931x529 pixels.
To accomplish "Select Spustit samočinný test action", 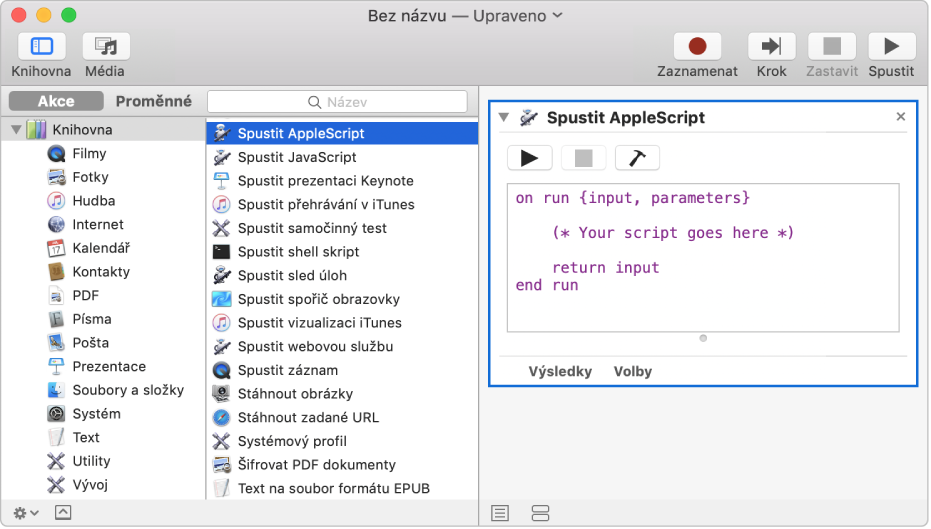I will 342,229.
